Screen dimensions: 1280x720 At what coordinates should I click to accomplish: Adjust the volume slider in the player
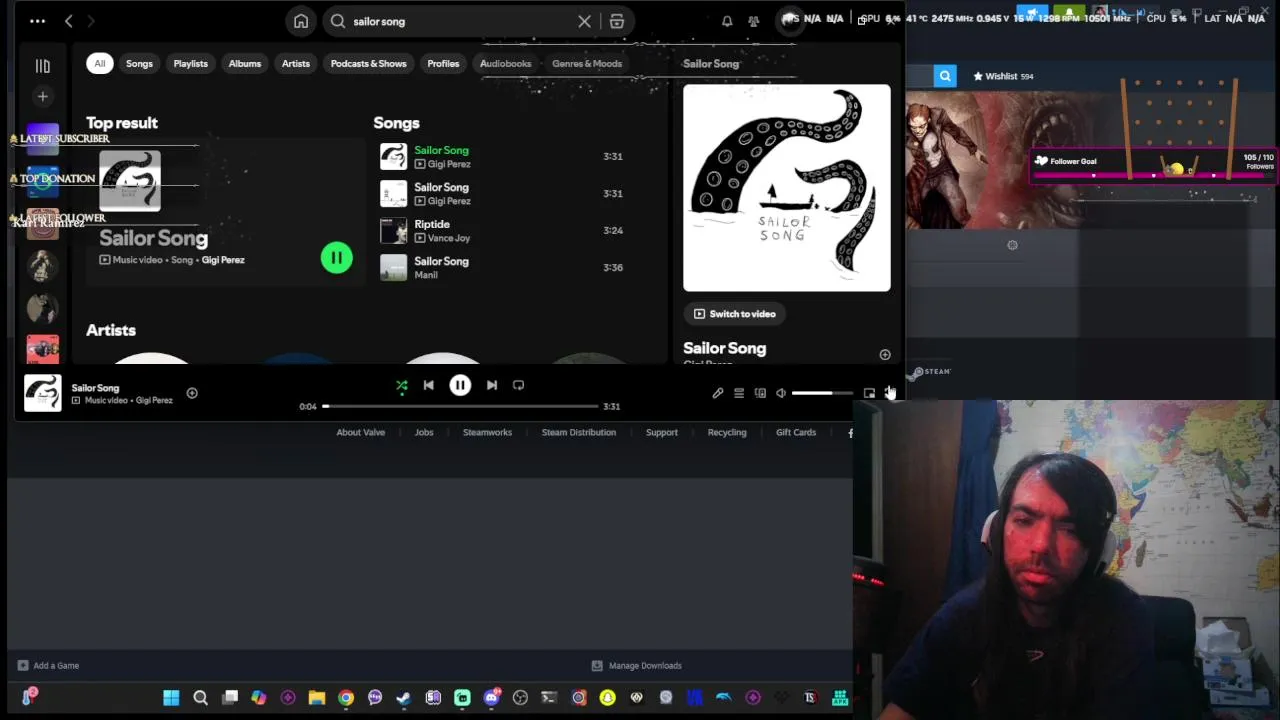coord(822,393)
